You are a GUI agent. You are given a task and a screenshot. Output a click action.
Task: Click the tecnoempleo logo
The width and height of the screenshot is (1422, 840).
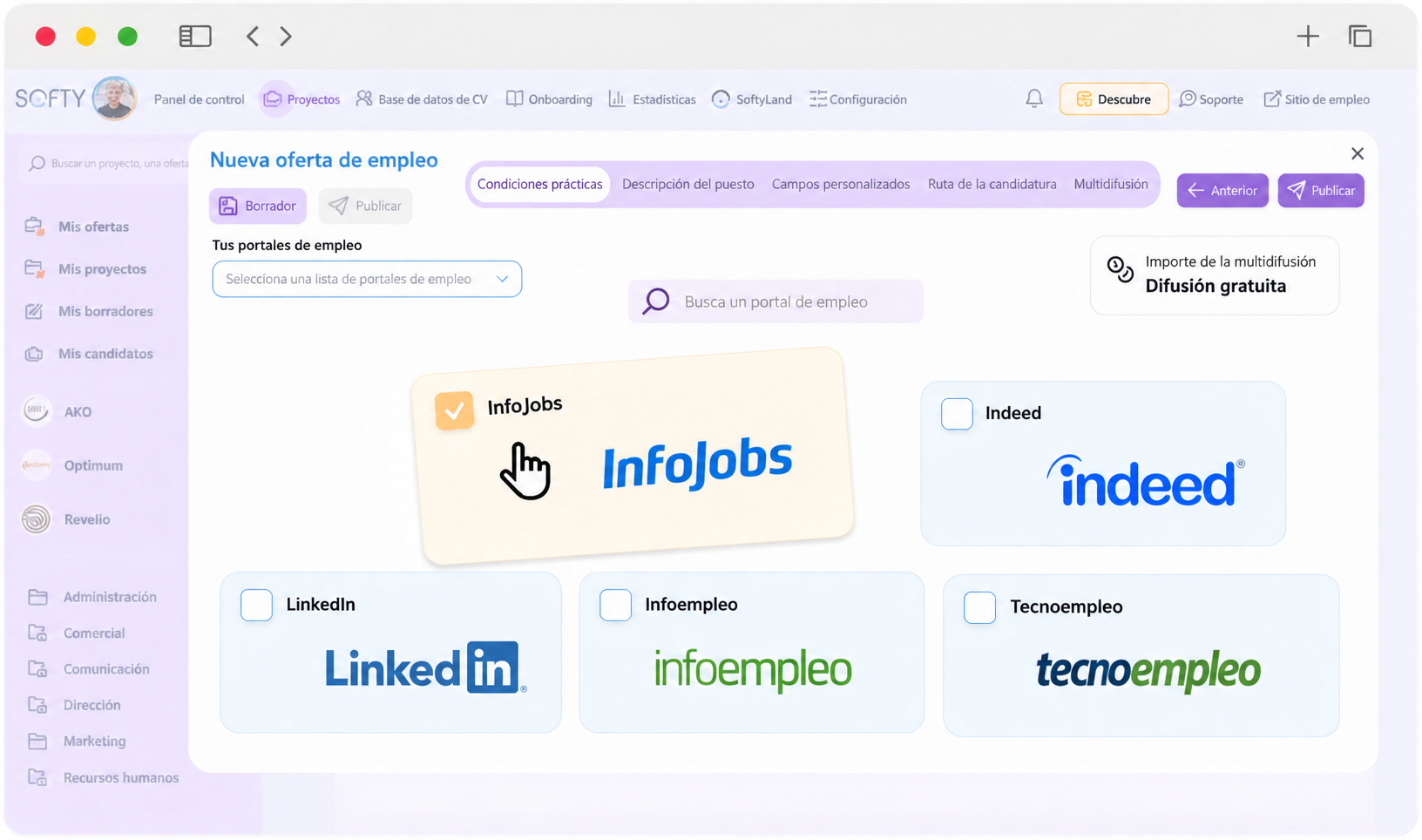pos(1148,671)
